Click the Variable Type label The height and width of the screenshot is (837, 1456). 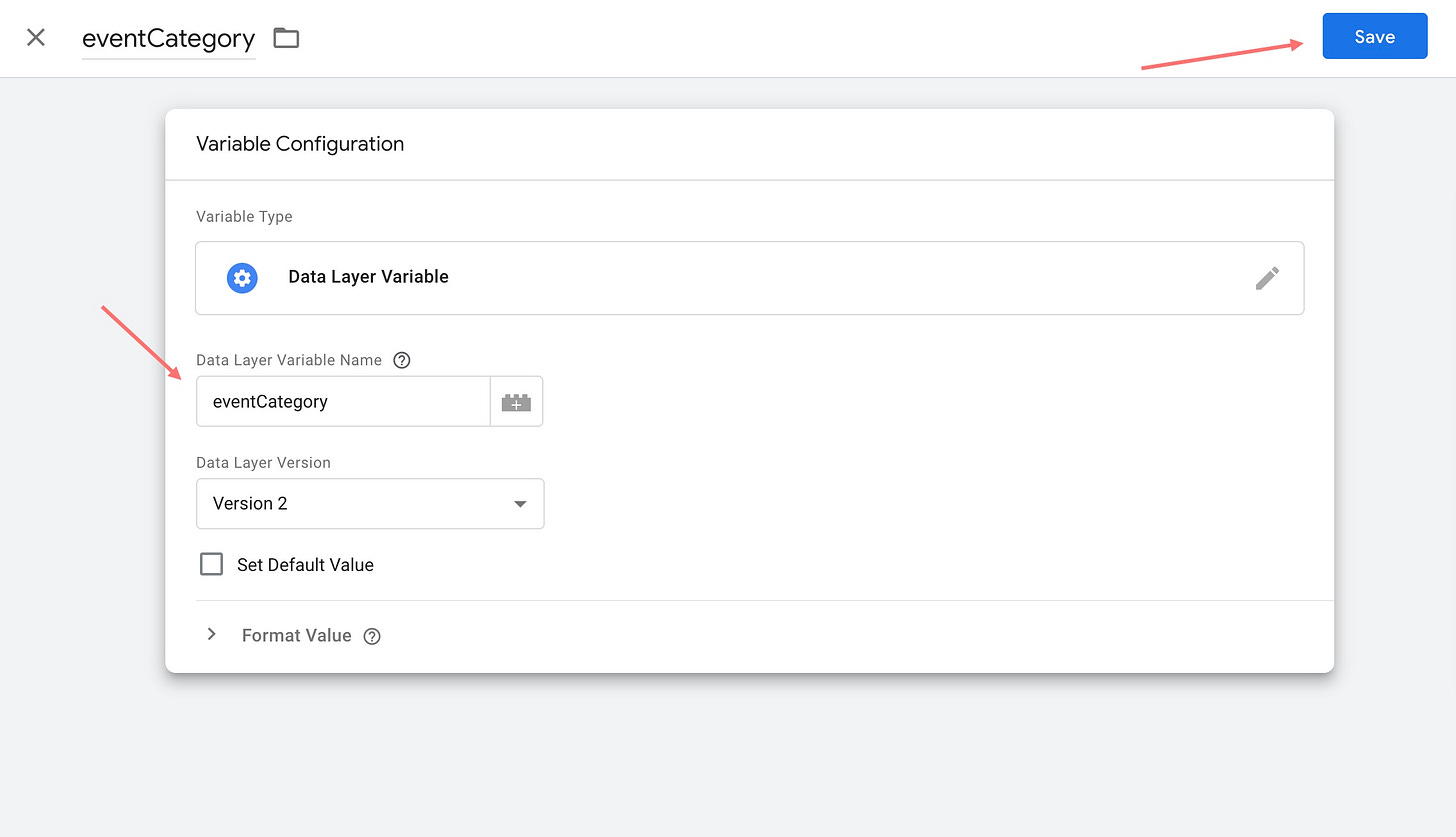(x=244, y=216)
